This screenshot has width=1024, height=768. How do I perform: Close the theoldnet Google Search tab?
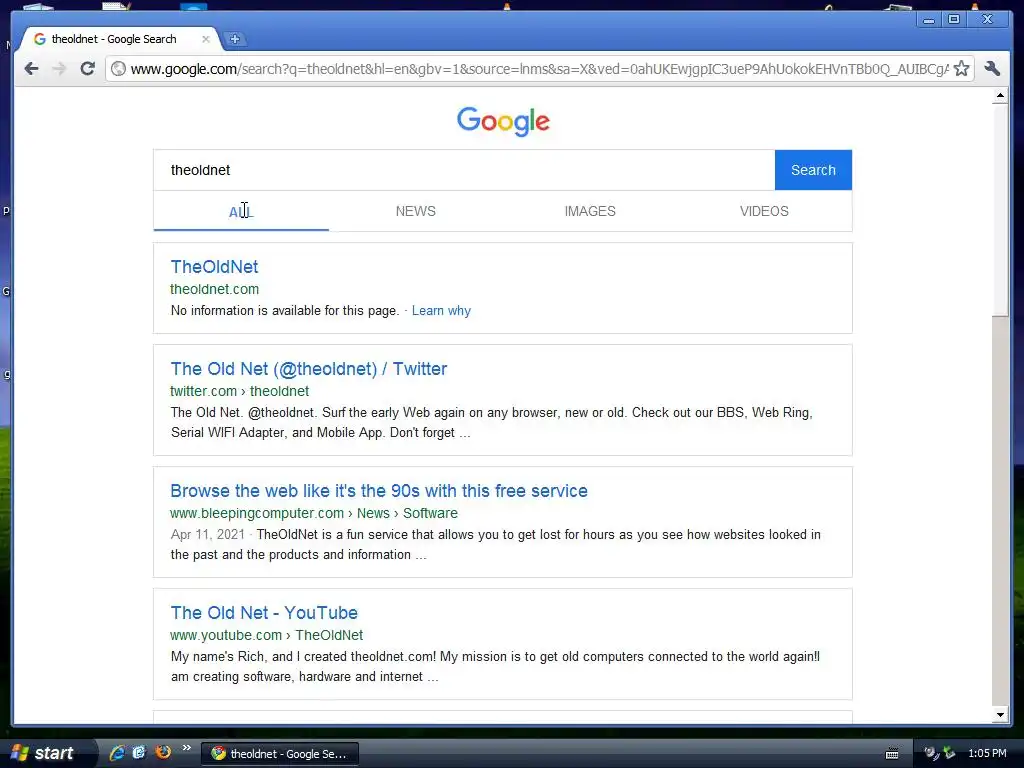206,39
